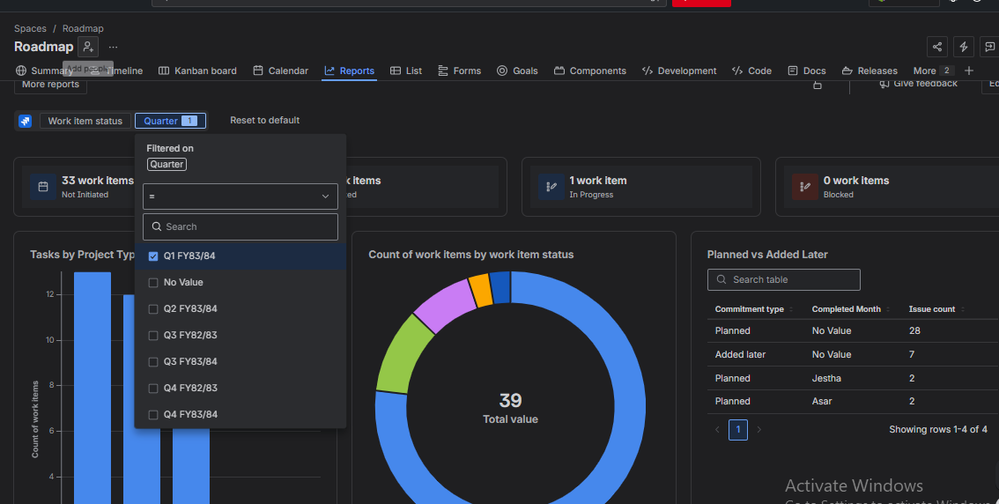Check the Q4 FY83/84 checkbox
999x504 pixels.
point(153,415)
